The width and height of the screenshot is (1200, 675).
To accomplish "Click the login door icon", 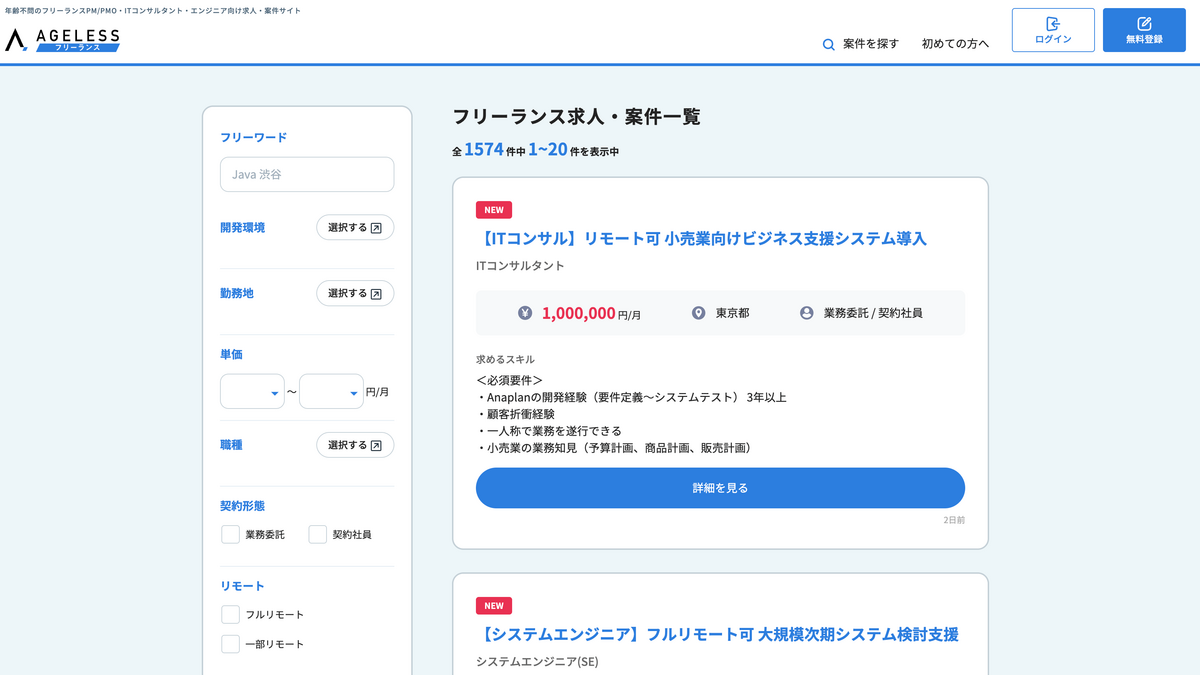I will (1053, 23).
